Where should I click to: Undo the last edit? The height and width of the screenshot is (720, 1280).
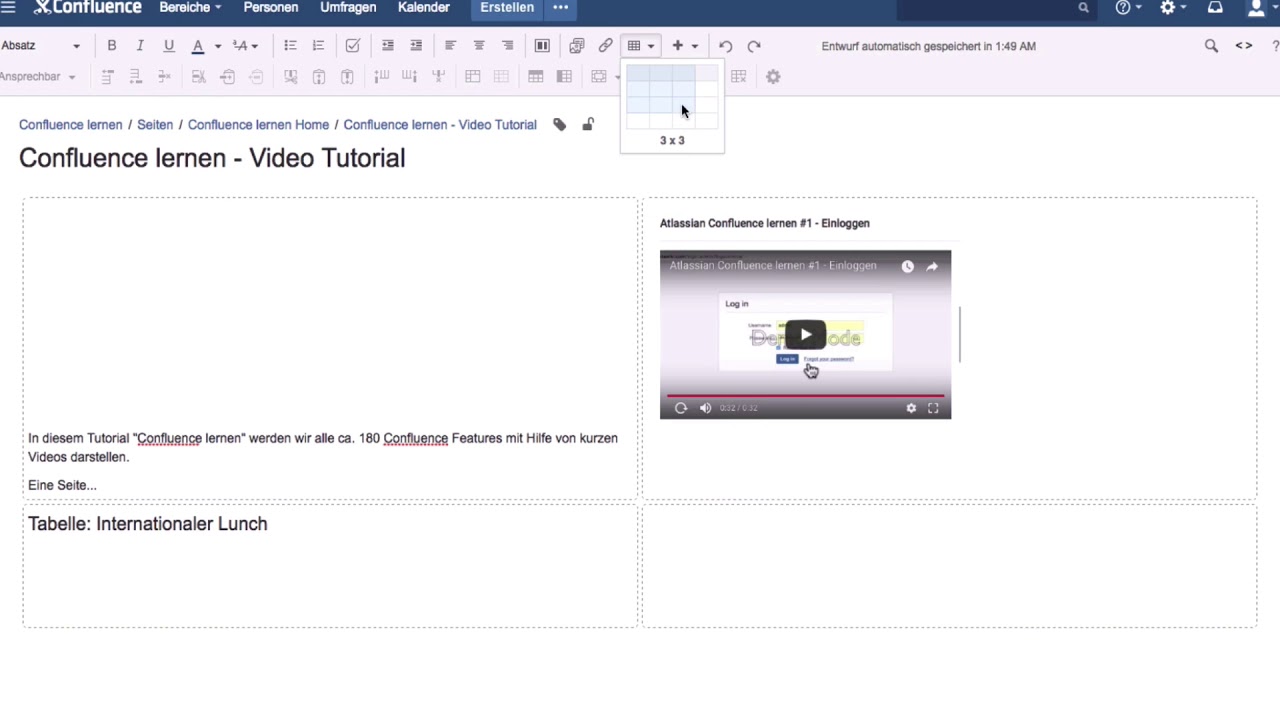tap(726, 46)
